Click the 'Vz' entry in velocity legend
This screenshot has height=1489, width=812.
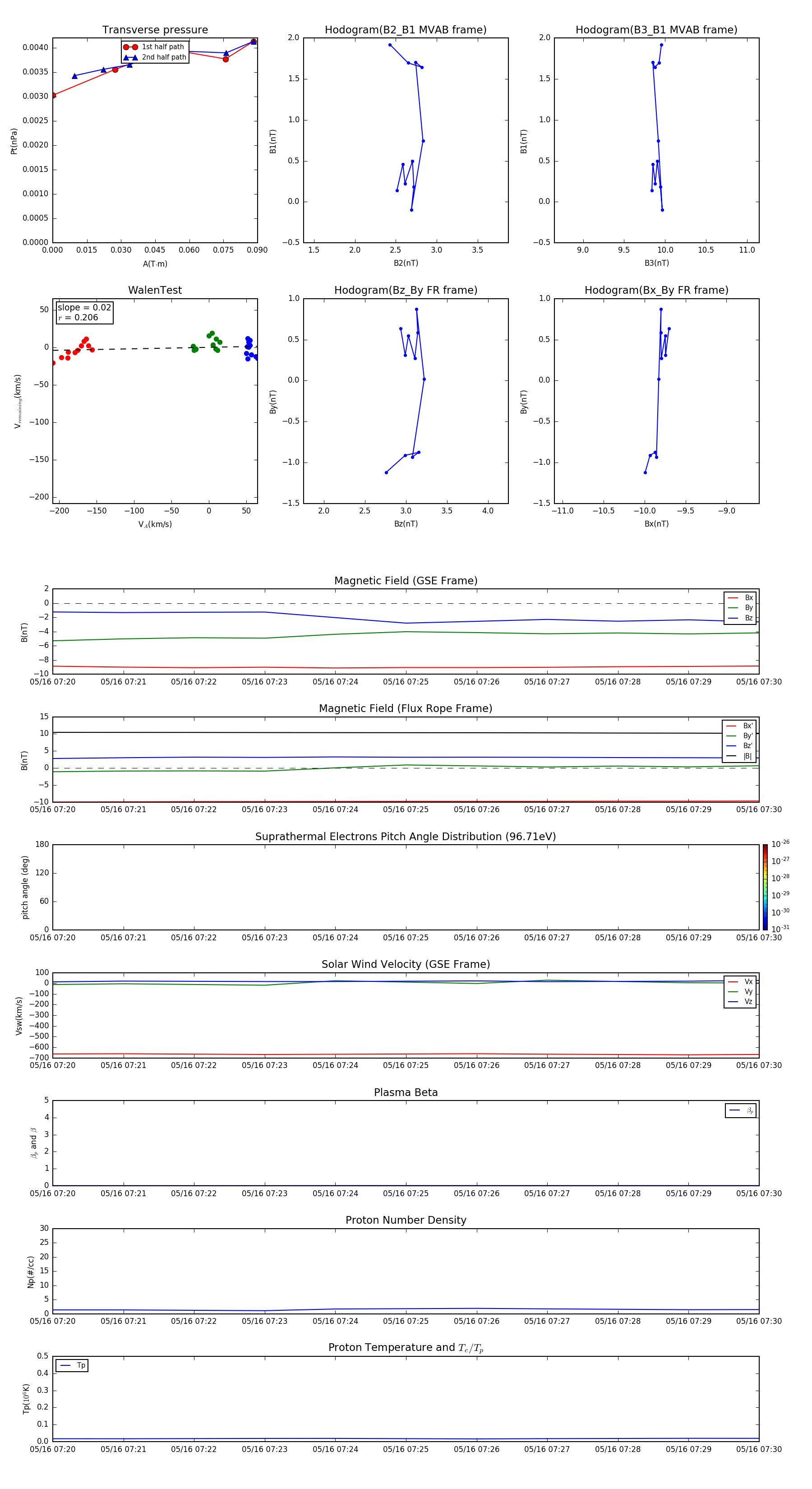coord(740,1002)
